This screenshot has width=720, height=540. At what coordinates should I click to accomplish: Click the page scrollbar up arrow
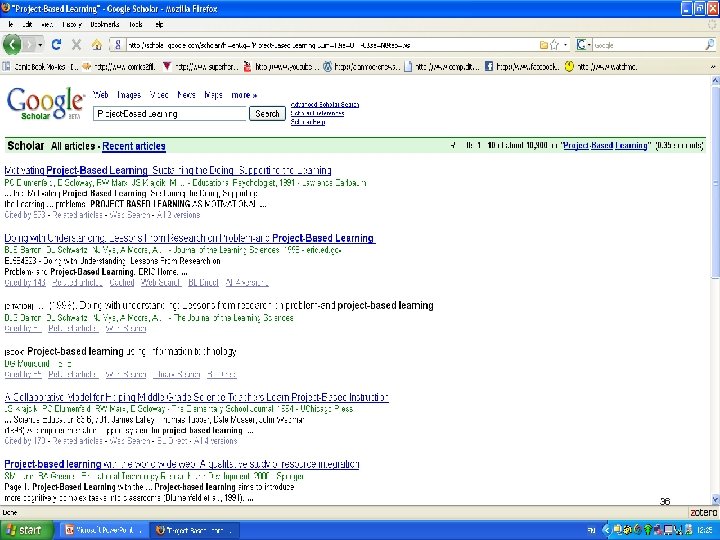715,80
